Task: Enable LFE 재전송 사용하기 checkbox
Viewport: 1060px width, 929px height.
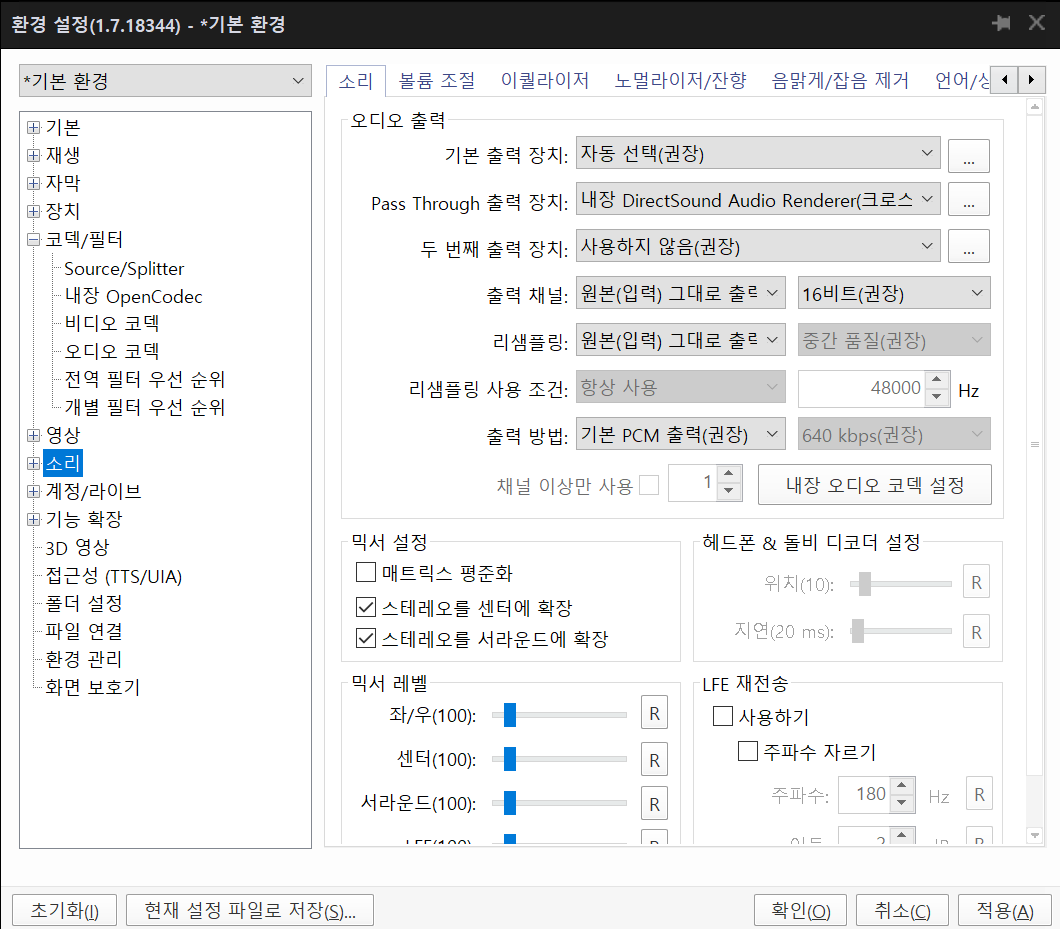Action: coord(722,716)
